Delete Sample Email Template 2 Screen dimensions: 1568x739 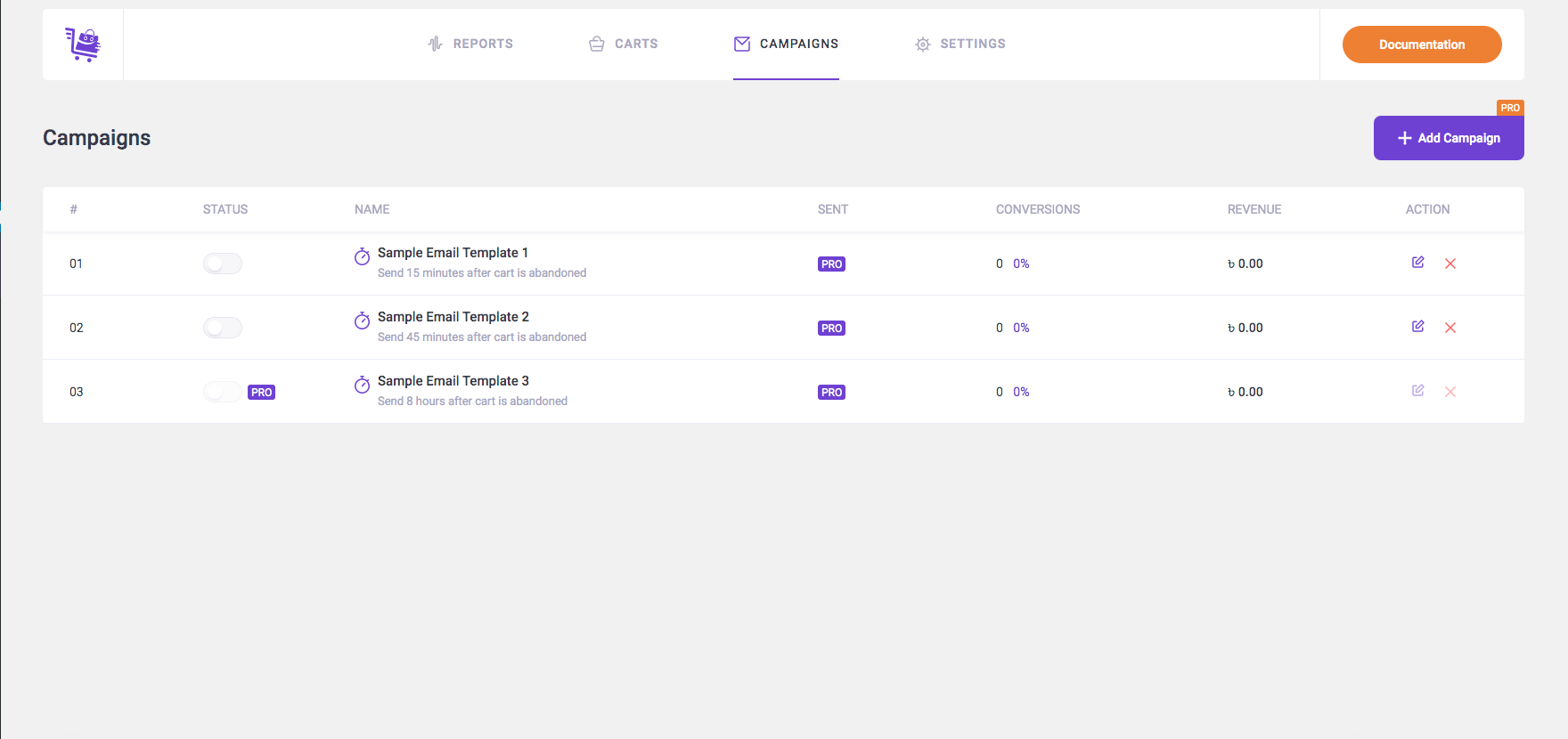[1450, 328]
